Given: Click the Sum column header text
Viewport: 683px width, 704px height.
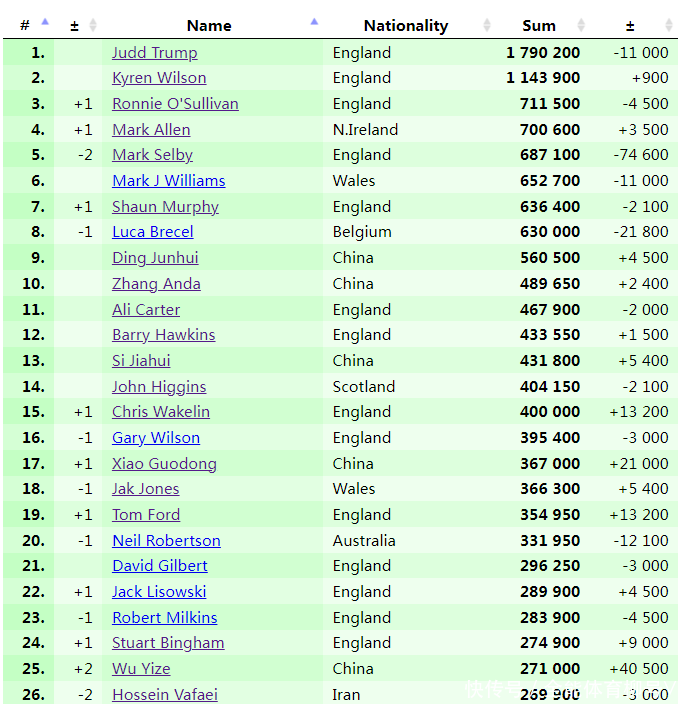Looking at the screenshot, I should (539, 26).
